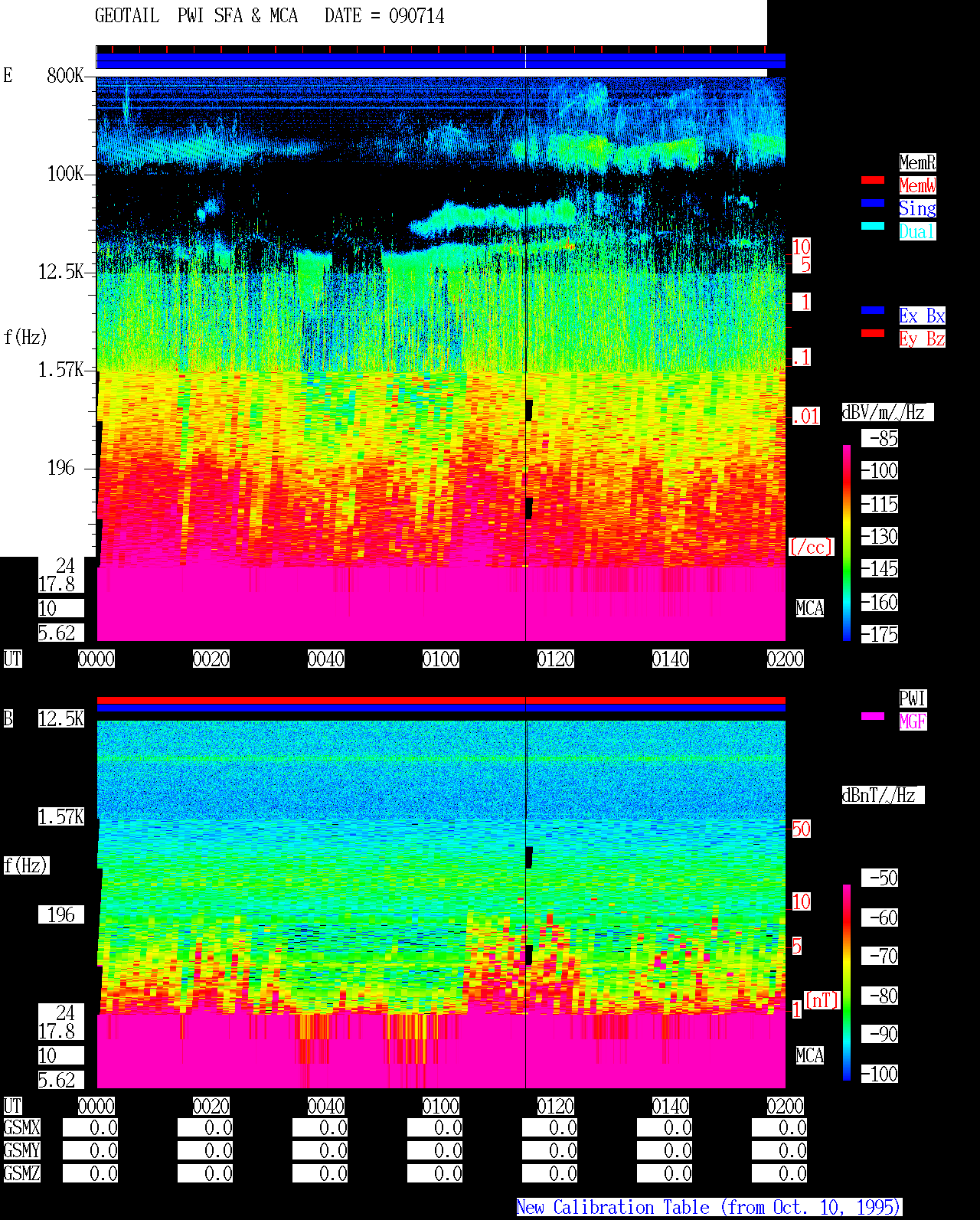Click the "-60" magnetic scale value
The width and height of the screenshot is (980, 1220).
pos(880,917)
